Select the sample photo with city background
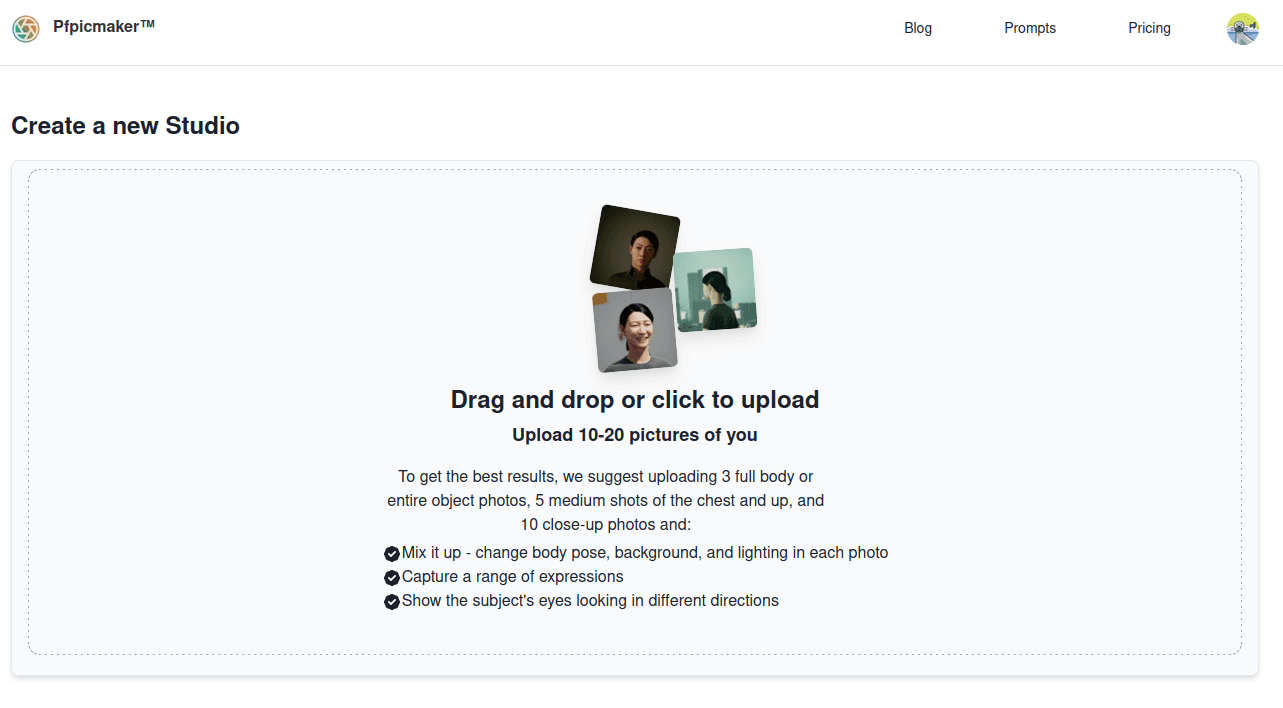This screenshot has height=708, width=1283. pos(715,290)
